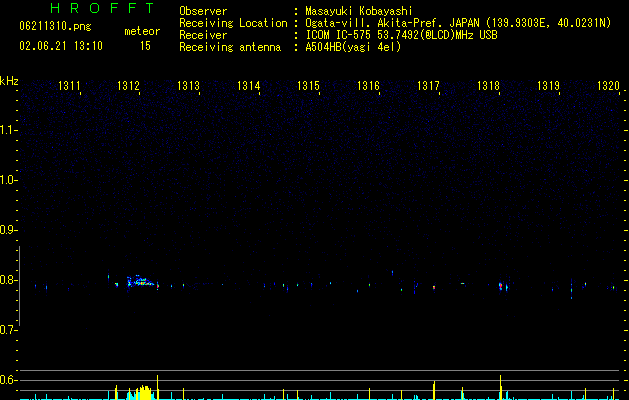Screen dimensions: 629x400
Task: Click the 1318 time axis marker
Action: point(488,85)
